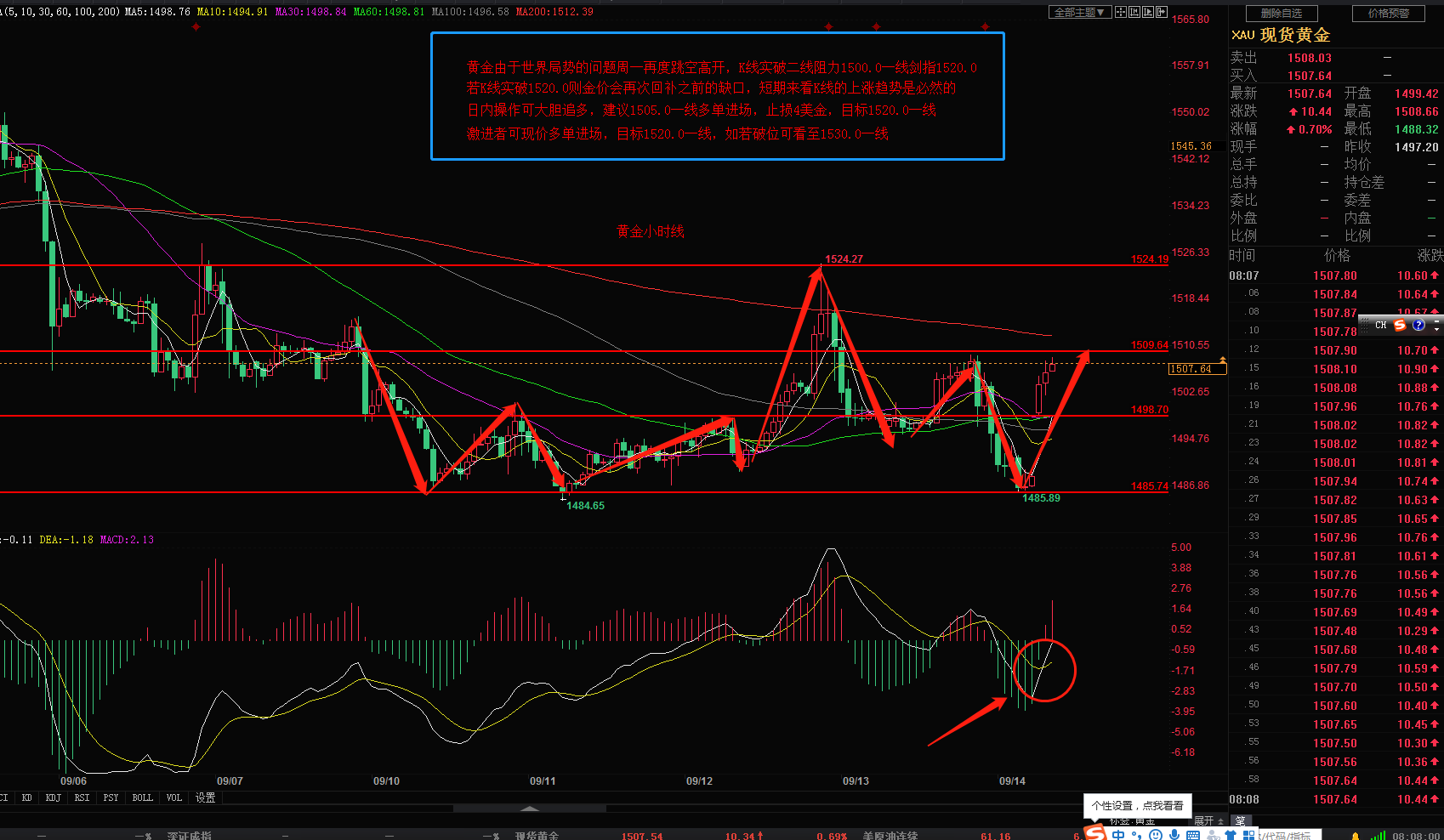The height and width of the screenshot is (840, 1444).
Task: Switch to the VOL indicator tab
Action: point(173,797)
